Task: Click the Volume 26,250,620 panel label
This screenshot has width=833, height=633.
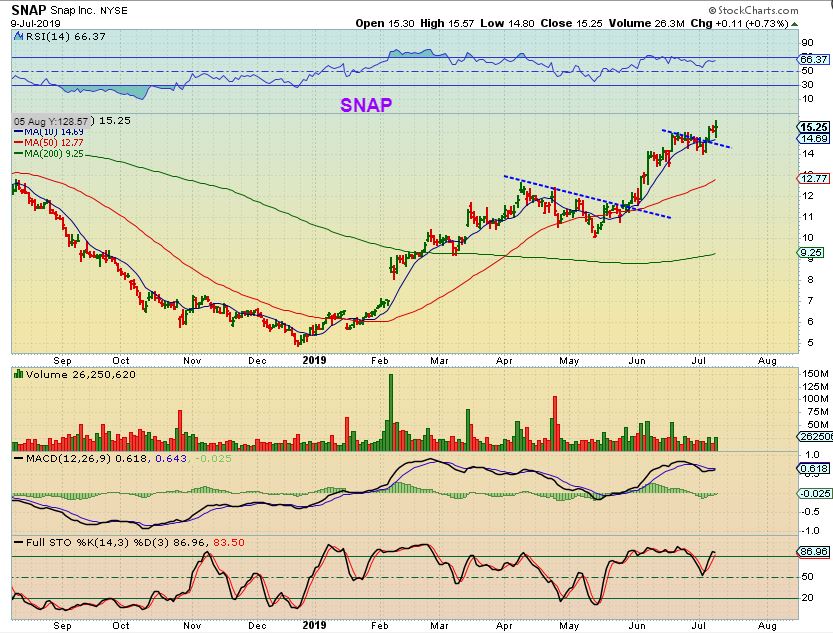Action: (x=80, y=374)
